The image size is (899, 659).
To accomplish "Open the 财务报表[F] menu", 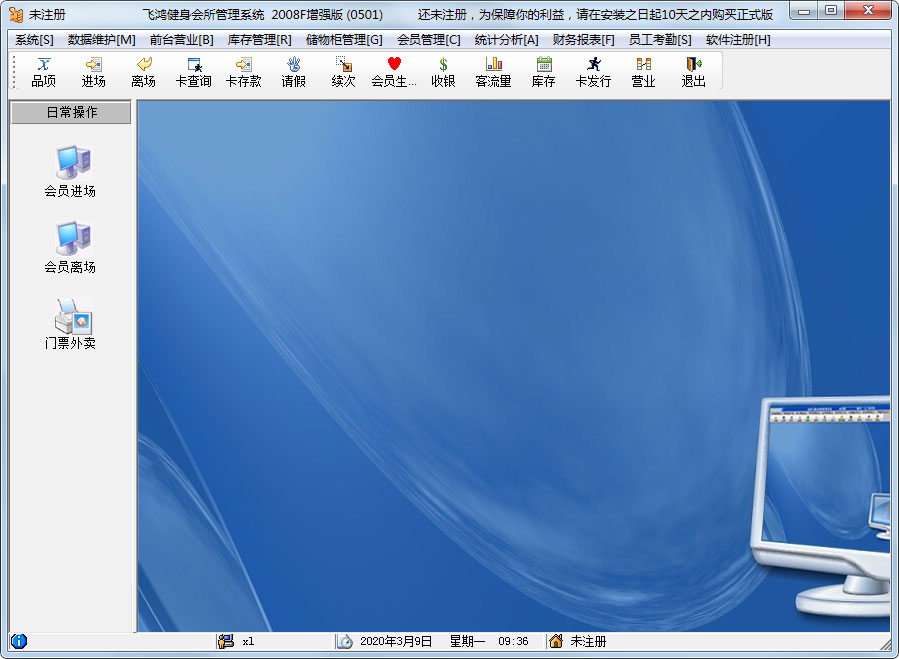I will (583, 40).
